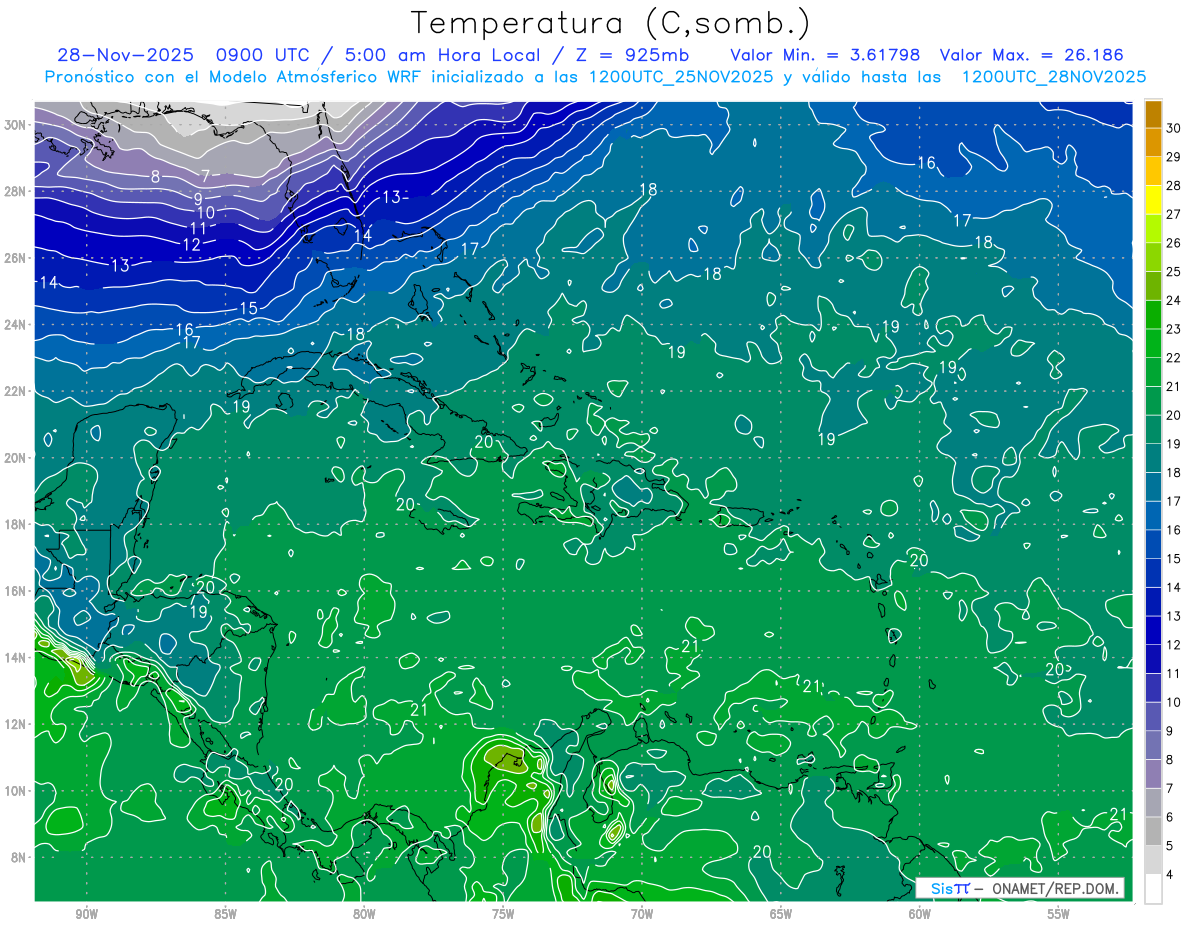Click the title 'Temperatura (C,somb.)'
The height and width of the screenshot is (927, 1200).
[x=610, y=23]
